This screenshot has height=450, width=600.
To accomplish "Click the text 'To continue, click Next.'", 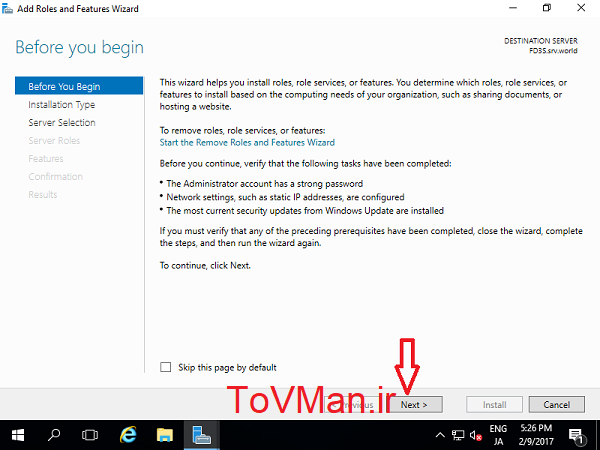I will (205, 265).
